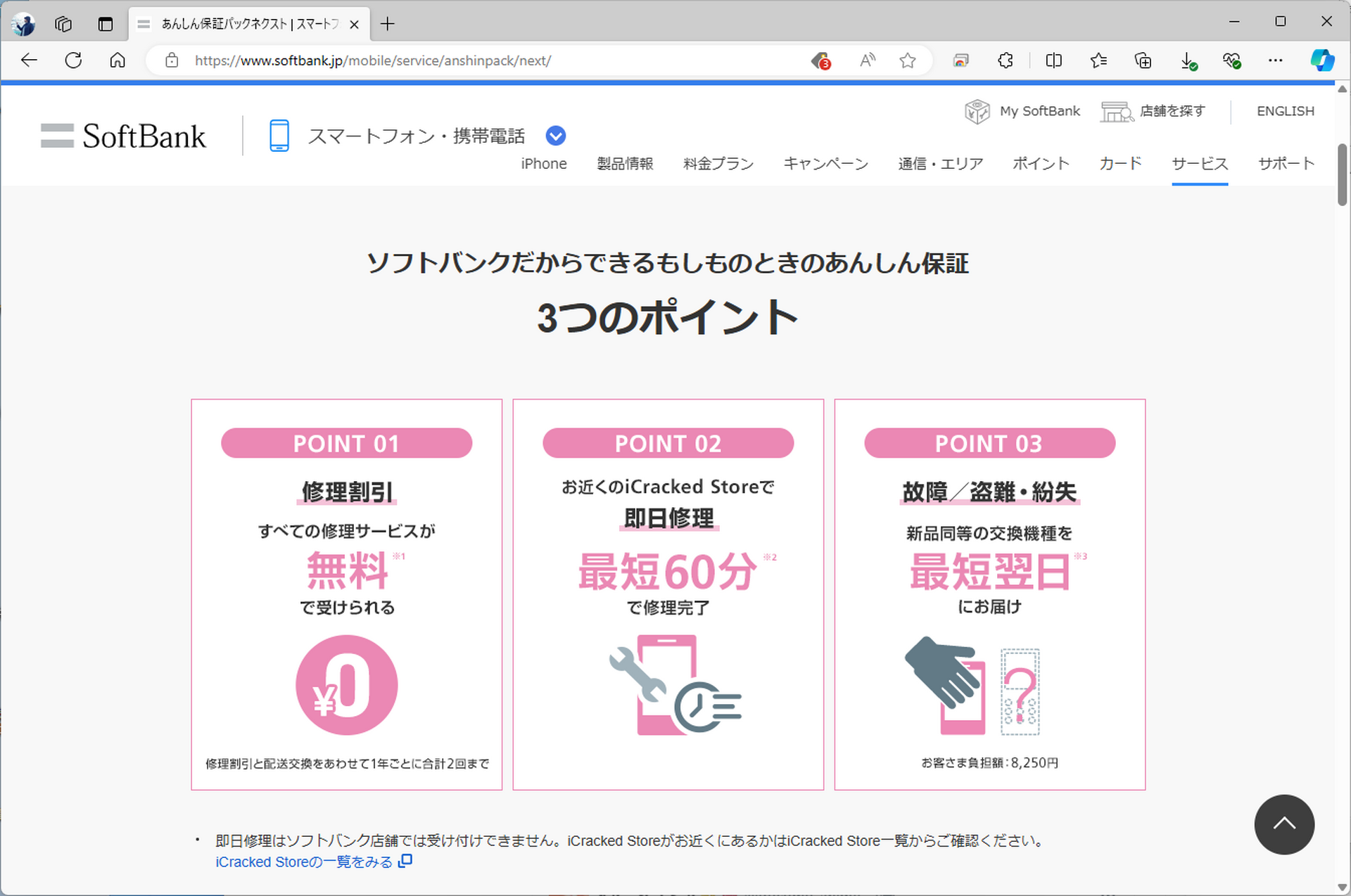Click the 3つのポイント heading
This screenshot has height=896, width=1351.
coord(667,317)
